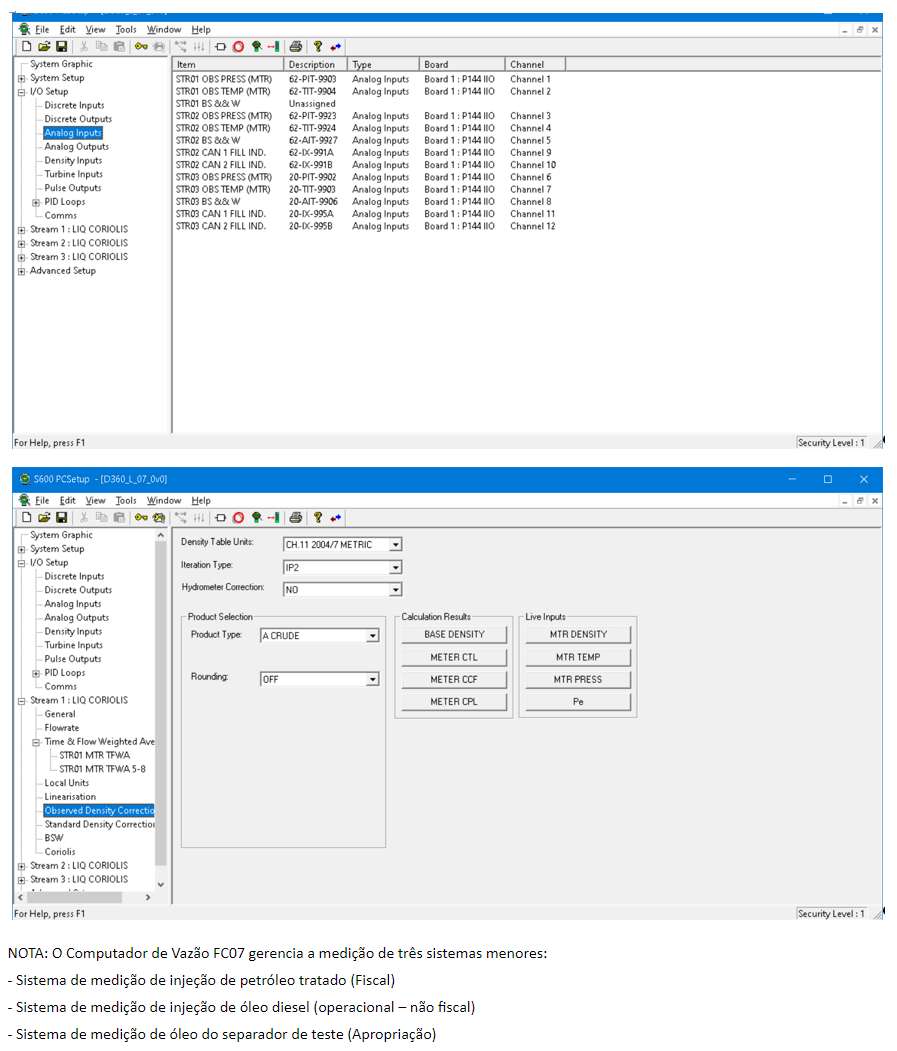Expand PID Loops node in Analog Inputs window tree
Image resolution: width=897 pixels, height=1051 pixels.
[36, 202]
